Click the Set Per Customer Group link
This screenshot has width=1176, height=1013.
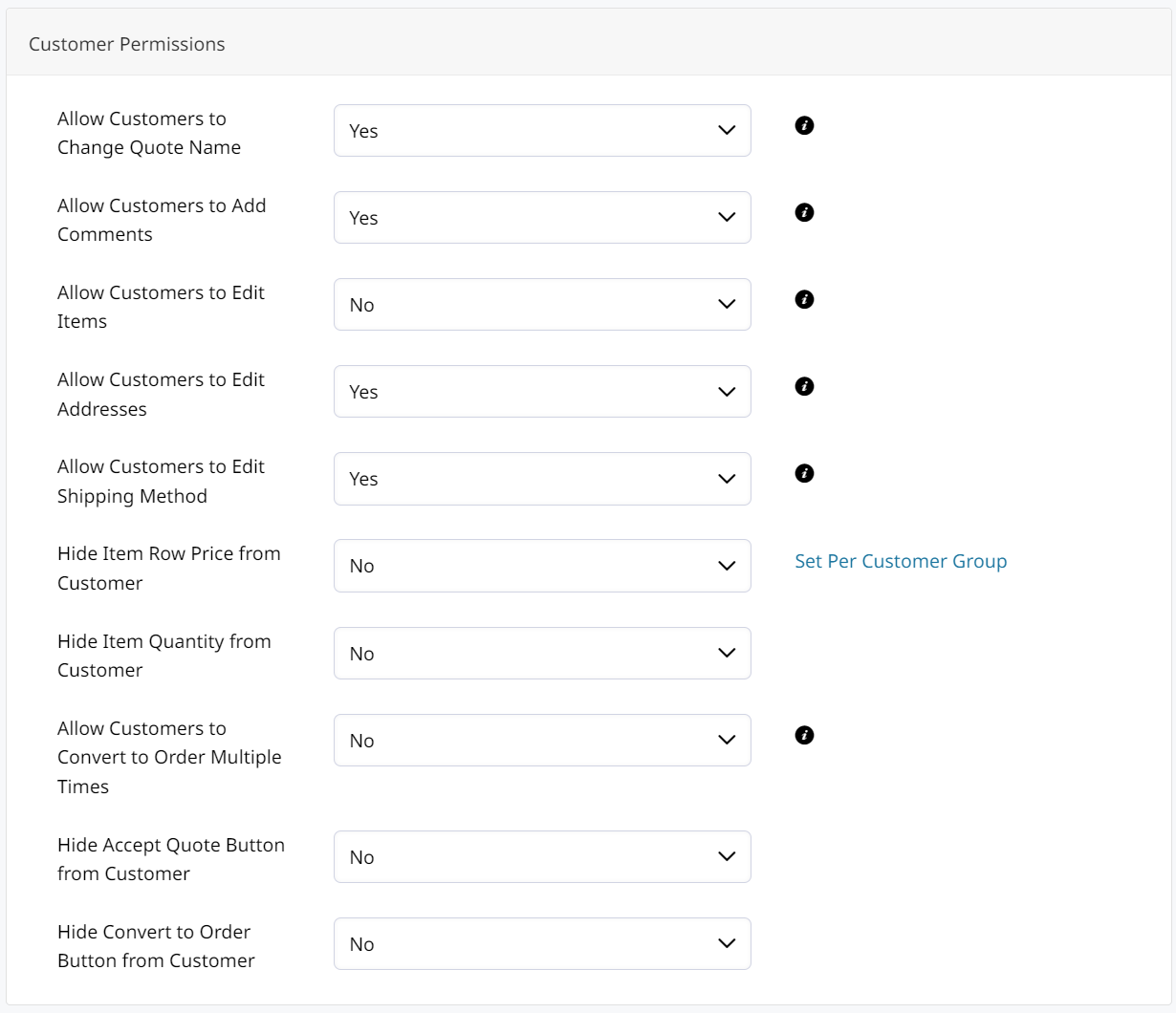[x=901, y=561]
